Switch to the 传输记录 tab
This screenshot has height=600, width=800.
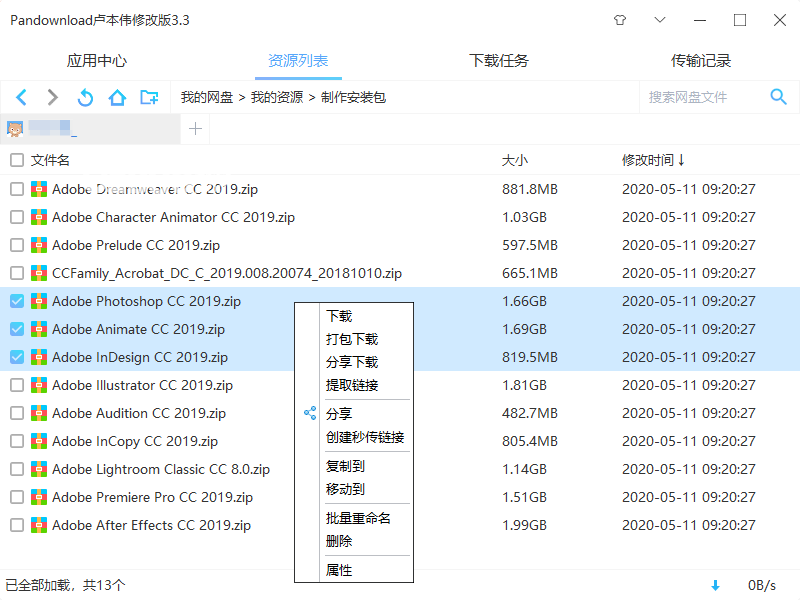[701, 60]
